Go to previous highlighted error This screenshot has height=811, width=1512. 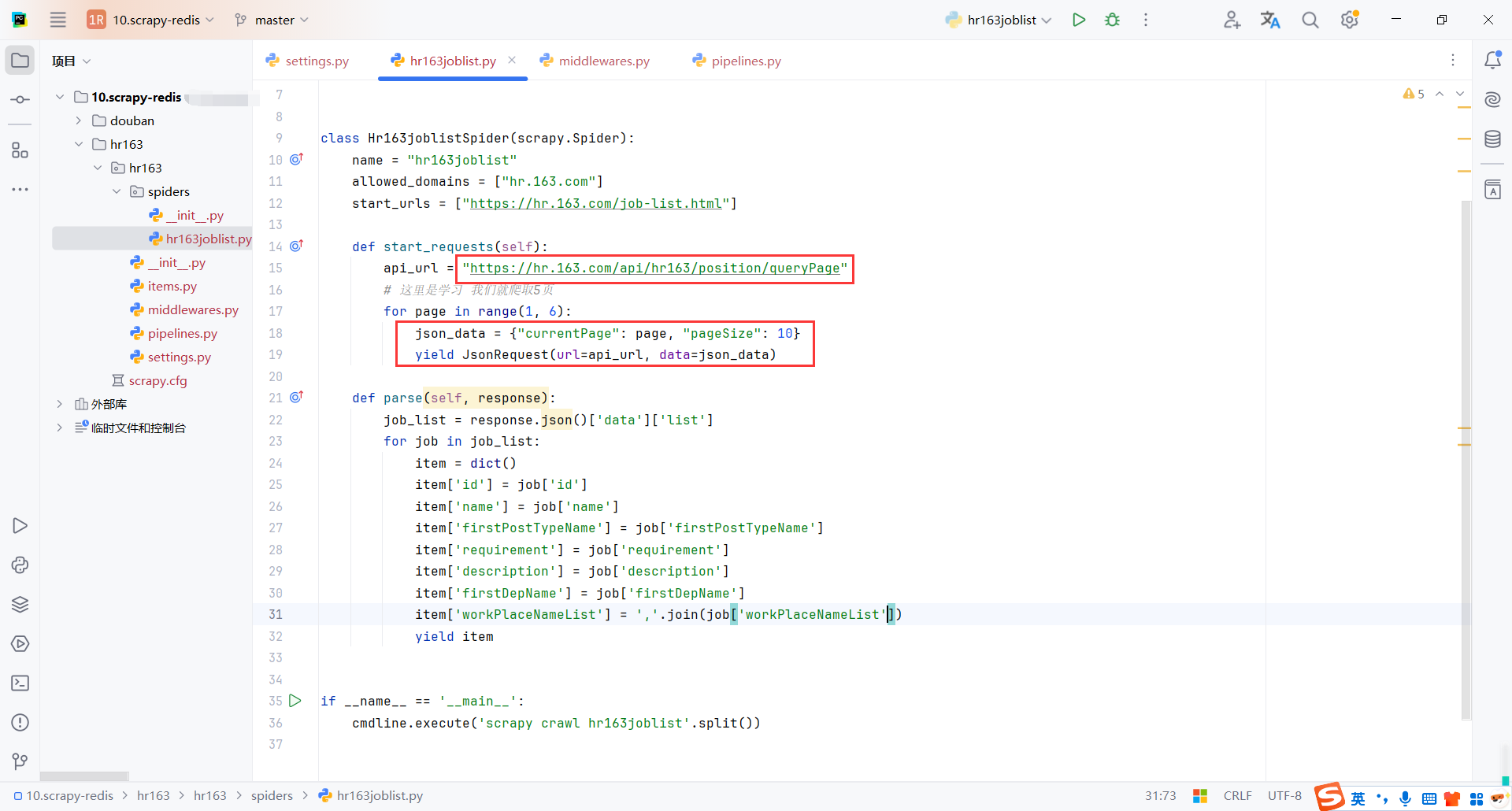coord(1440,94)
